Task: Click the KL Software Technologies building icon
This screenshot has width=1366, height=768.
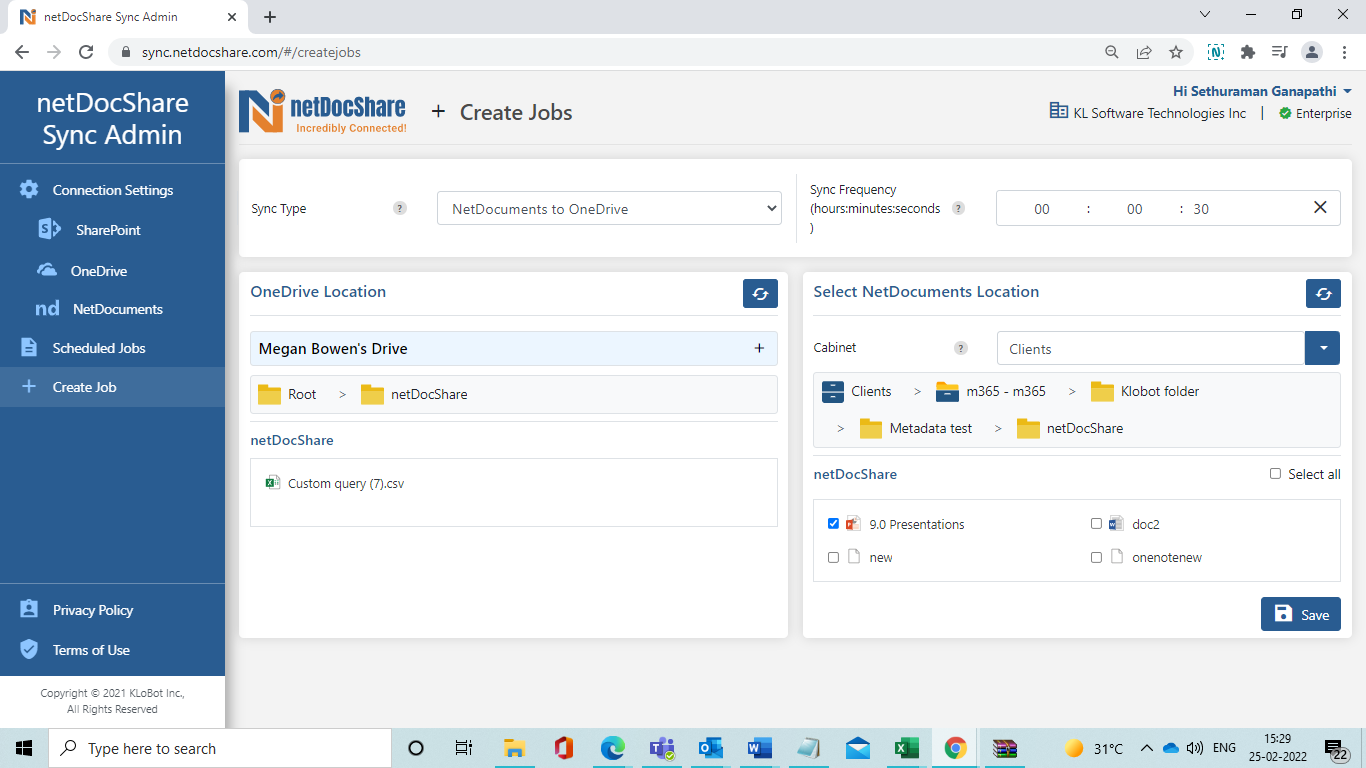Action: click(x=1058, y=112)
